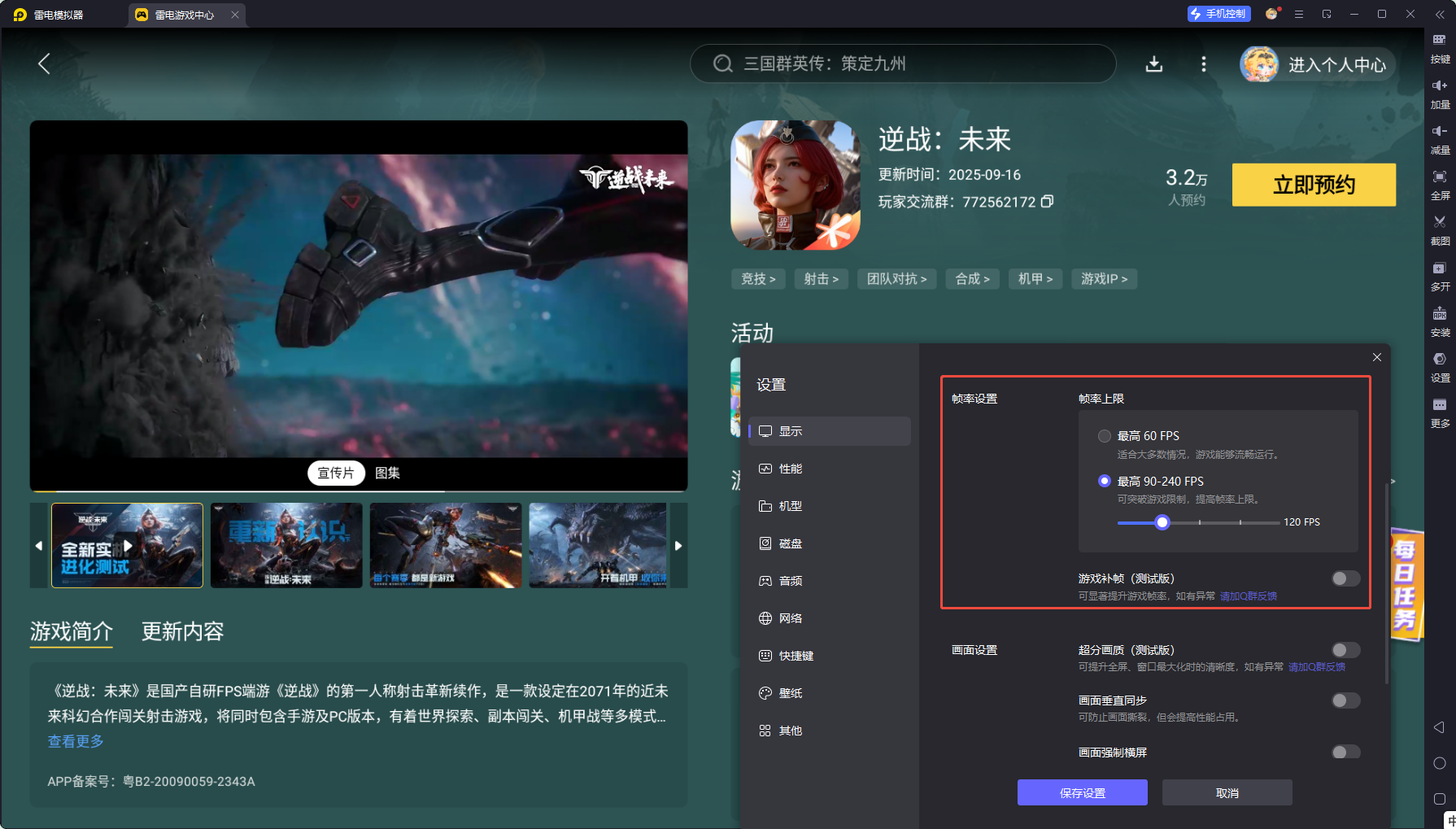Click the carousel right arrow

679,545
